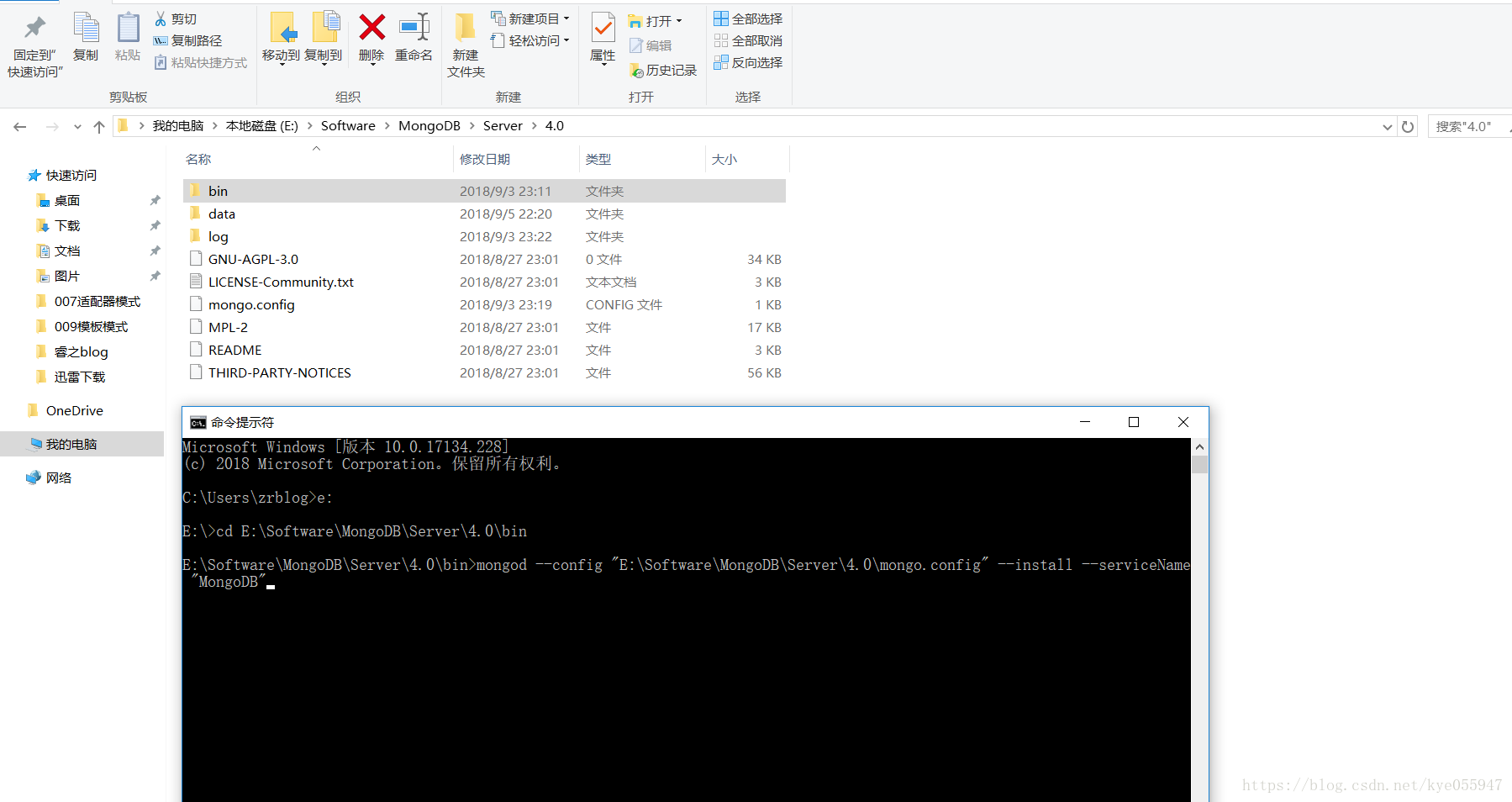This screenshot has height=802, width=1512.
Task: Rename the selected item from the ribbon
Action: tap(414, 39)
